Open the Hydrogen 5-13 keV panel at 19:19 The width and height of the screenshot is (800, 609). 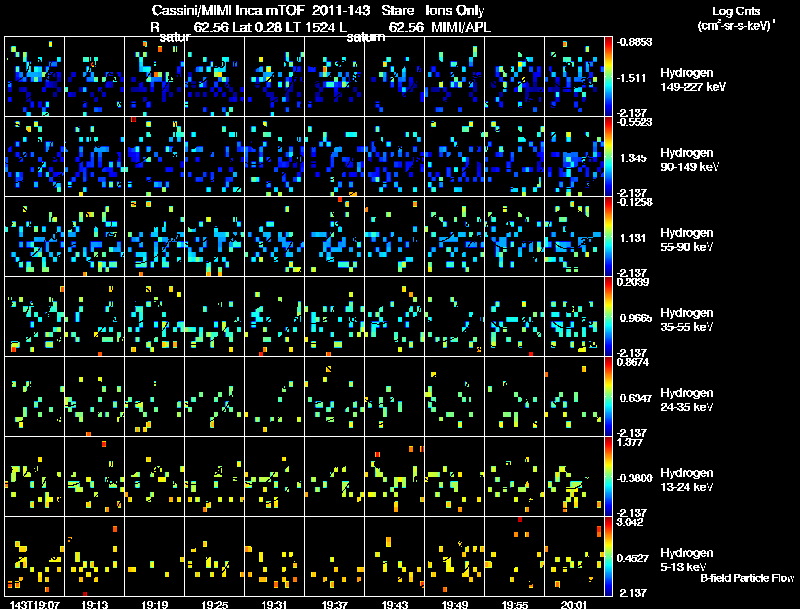155,556
